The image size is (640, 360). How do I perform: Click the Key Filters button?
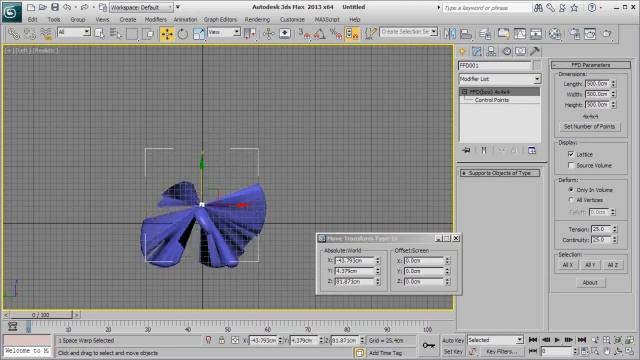pyautogui.click(x=501, y=351)
